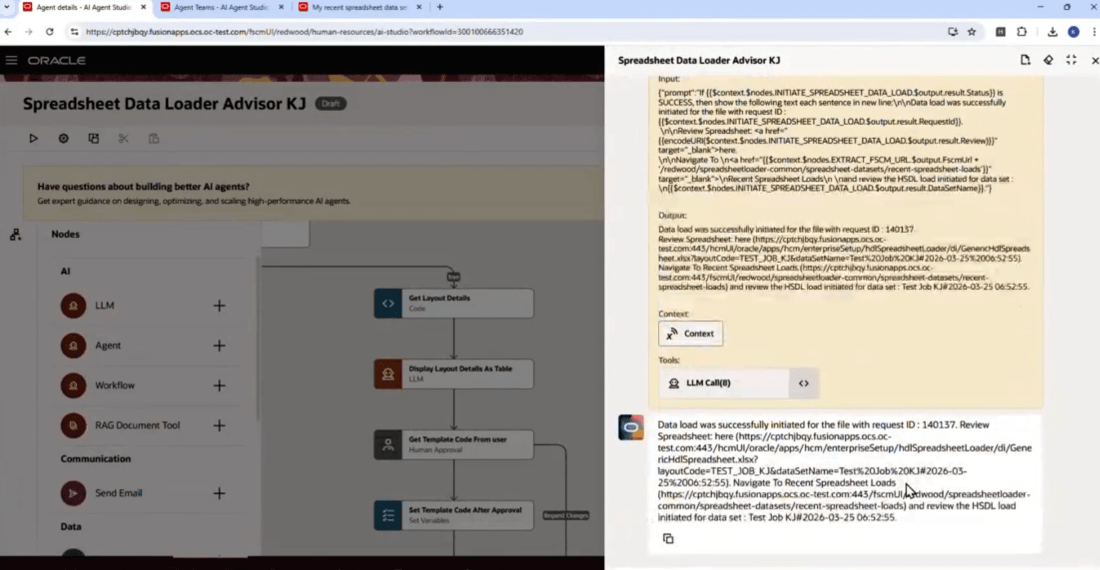1100x570 pixels.
Task: Add a Send Email node with plus
Action: 220,494
